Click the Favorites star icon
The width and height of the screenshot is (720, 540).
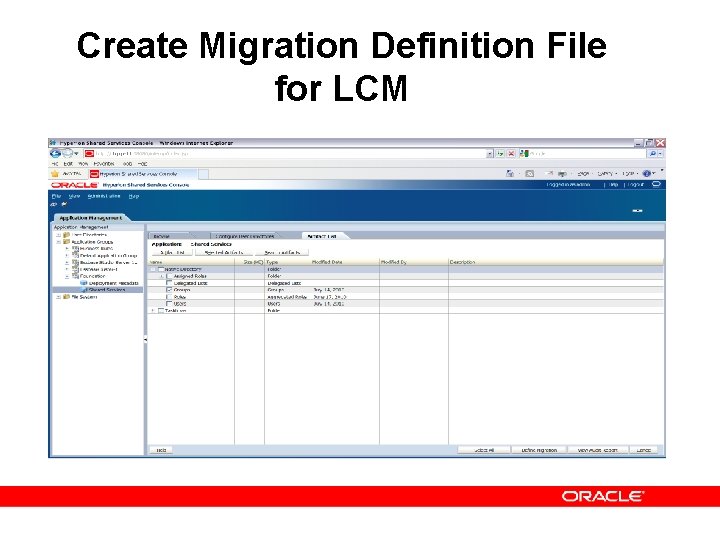point(55,174)
